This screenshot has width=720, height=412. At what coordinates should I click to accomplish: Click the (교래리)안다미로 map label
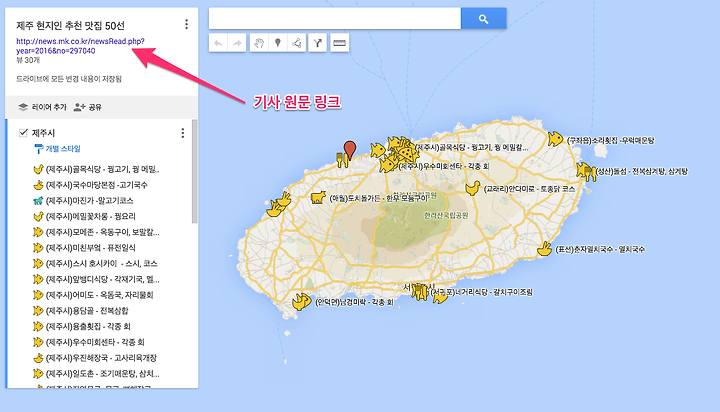click(529, 189)
